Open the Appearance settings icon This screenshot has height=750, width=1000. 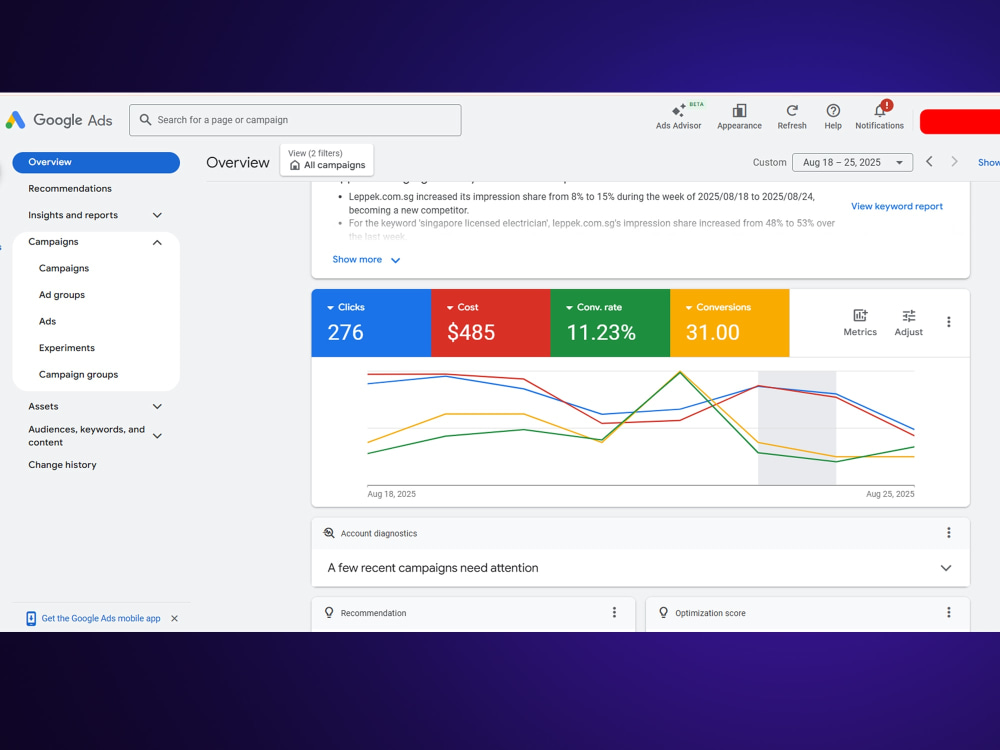pyautogui.click(x=739, y=117)
